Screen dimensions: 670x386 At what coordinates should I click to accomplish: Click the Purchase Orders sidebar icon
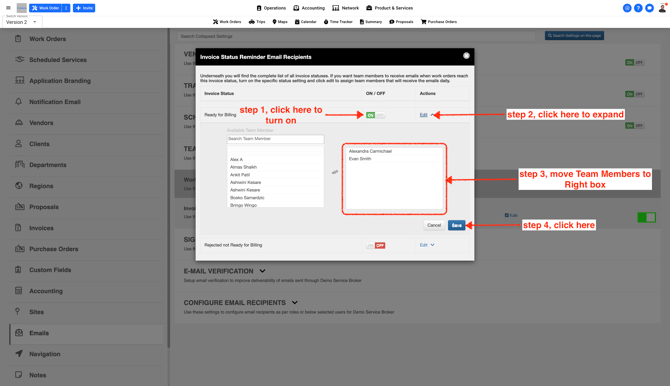coord(19,248)
